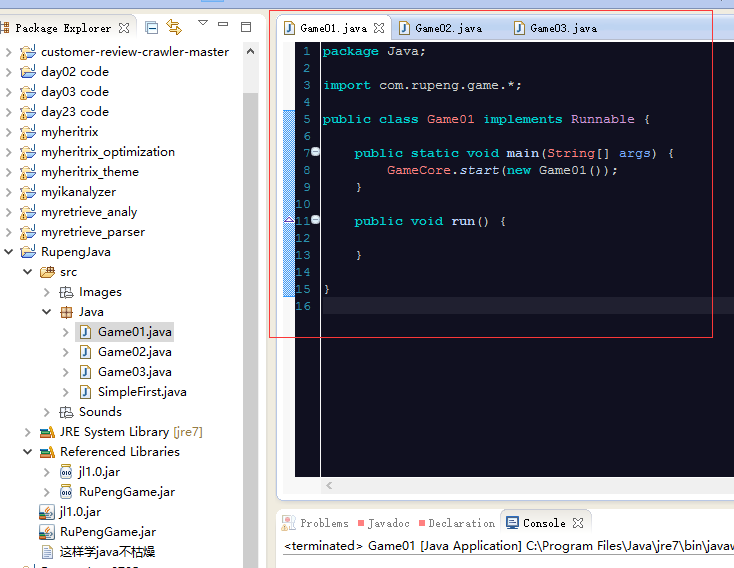
Task: Maximize the Package Explorer panel
Action: tap(246, 27)
